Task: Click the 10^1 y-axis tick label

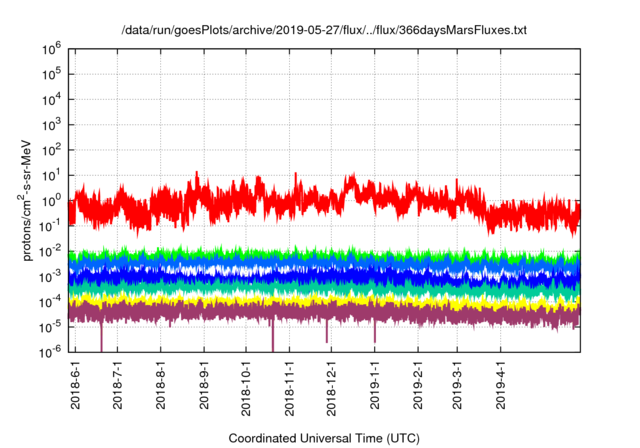Action: click(x=51, y=175)
